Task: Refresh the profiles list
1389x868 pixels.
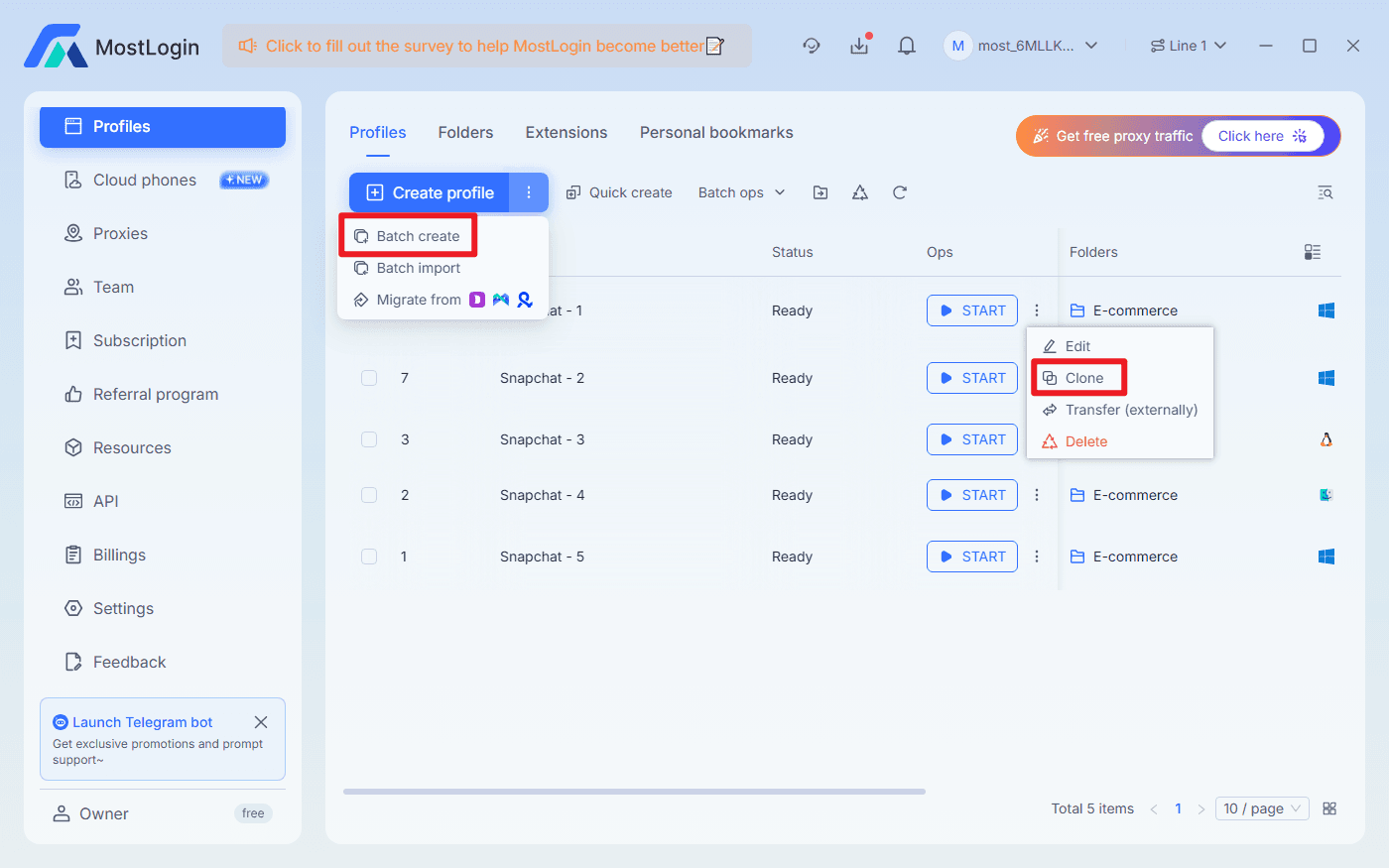Action: point(899,192)
